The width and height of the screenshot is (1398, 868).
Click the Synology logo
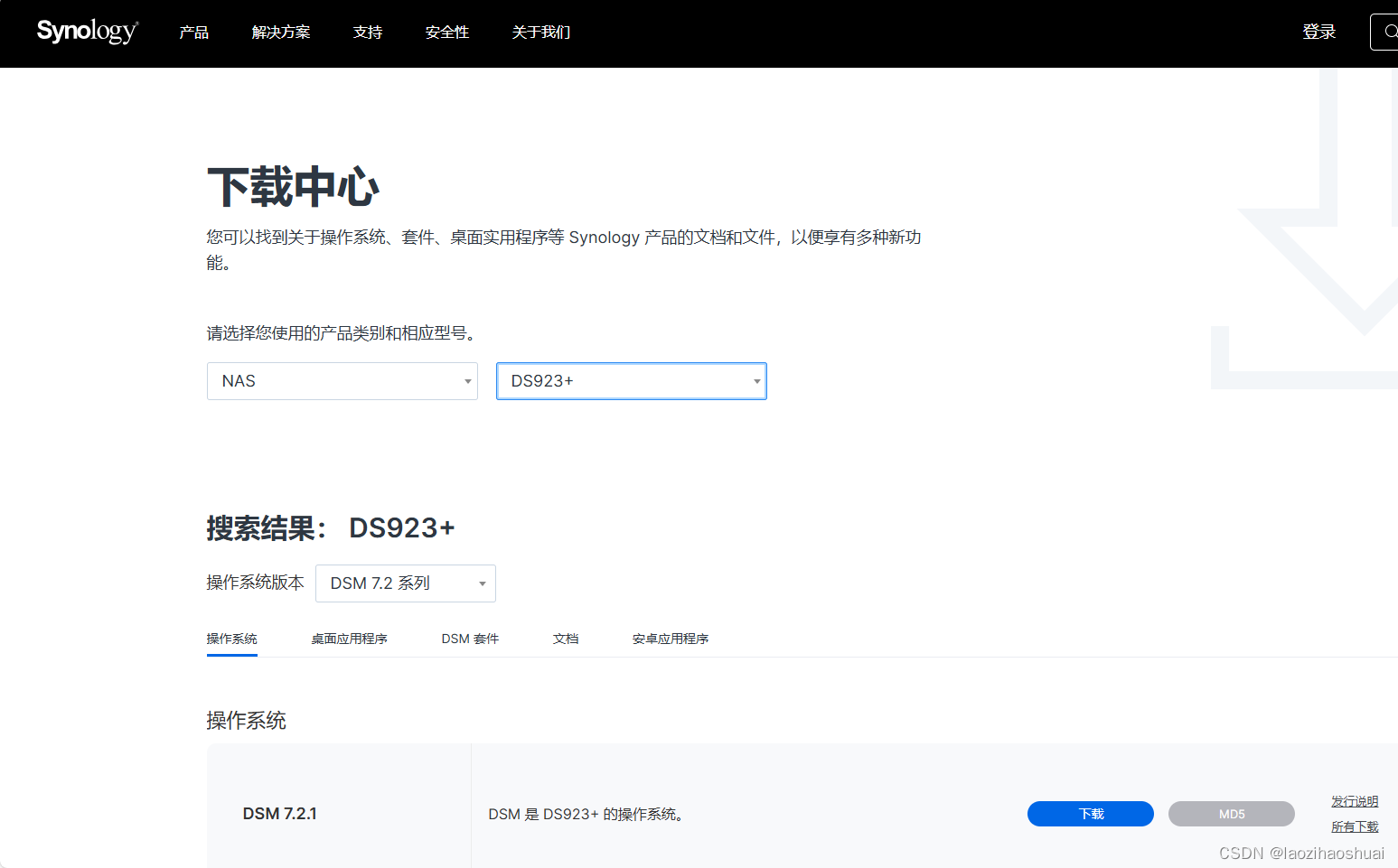click(x=87, y=32)
